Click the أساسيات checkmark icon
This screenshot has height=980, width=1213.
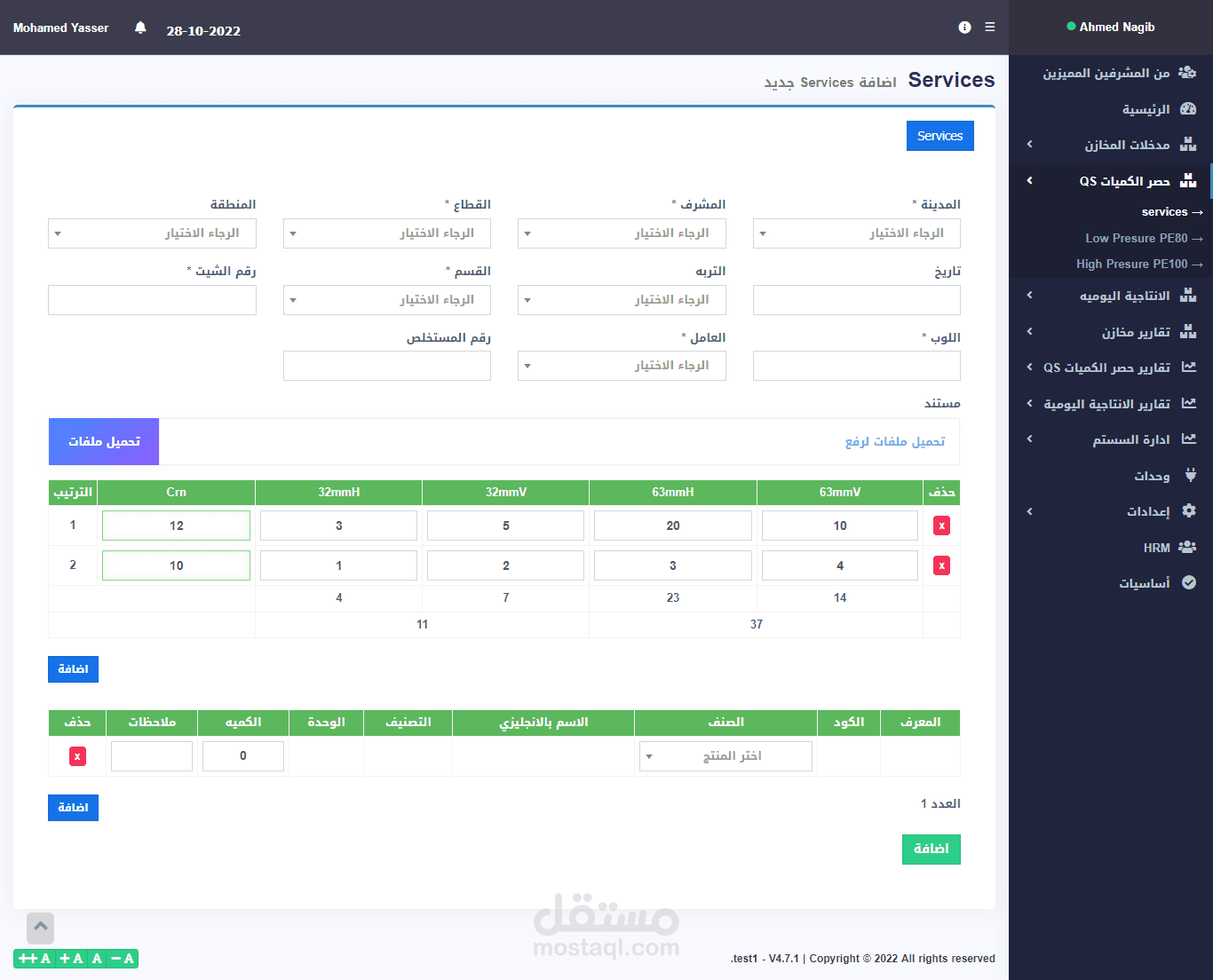coord(1189,583)
